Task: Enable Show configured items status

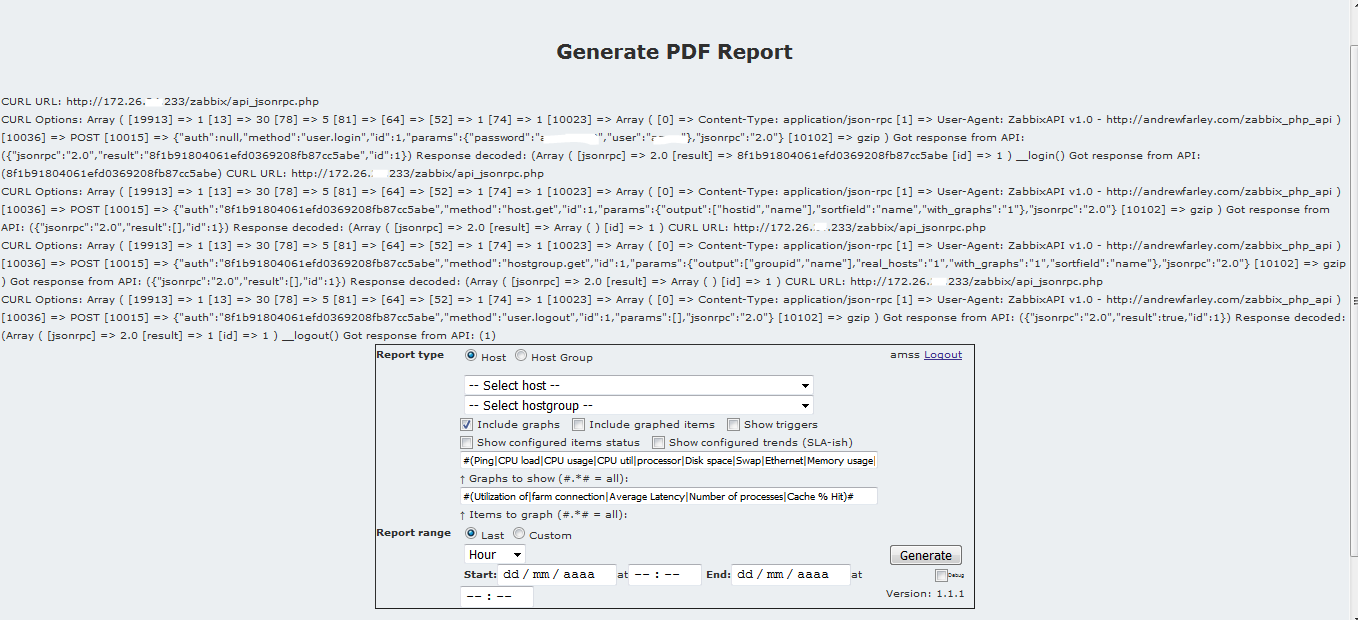Action: 466,442
